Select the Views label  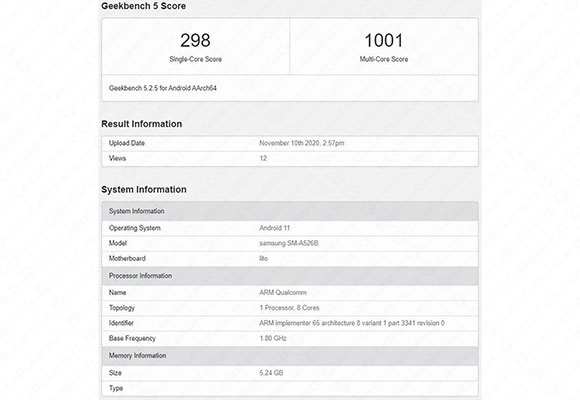point(117,158)
